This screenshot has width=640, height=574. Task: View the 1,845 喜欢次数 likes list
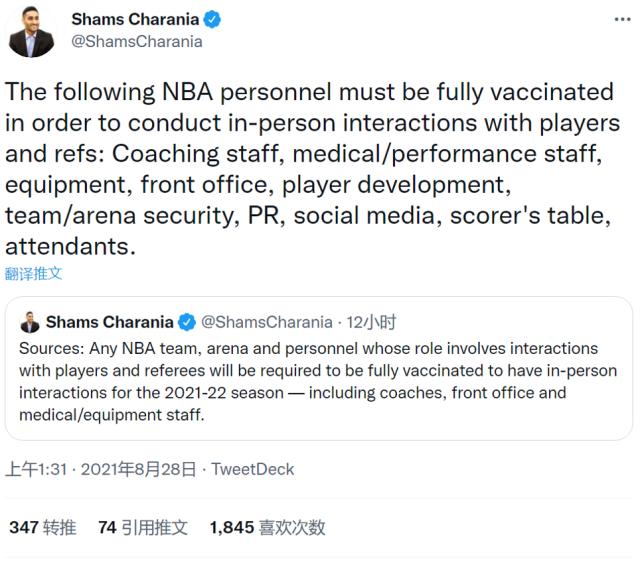click(267, 528)
